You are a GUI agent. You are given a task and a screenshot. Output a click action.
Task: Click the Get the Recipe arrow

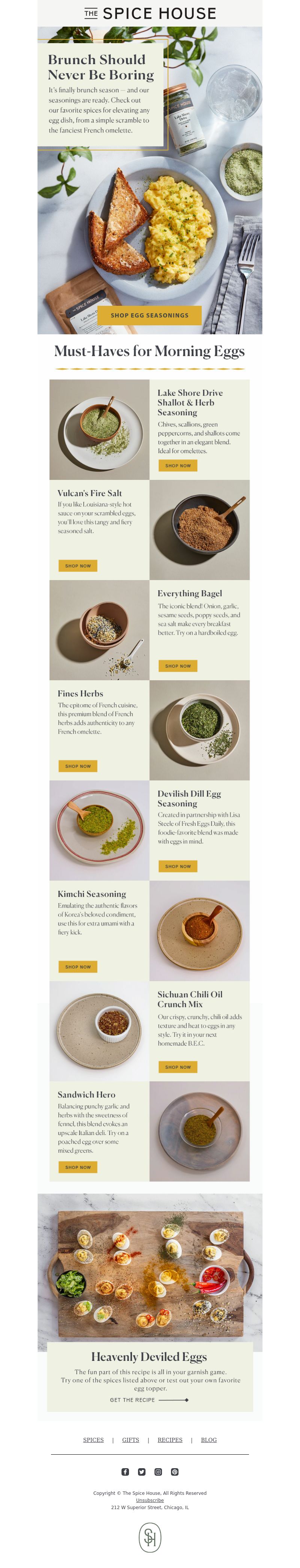click(x=173, y=1400)
